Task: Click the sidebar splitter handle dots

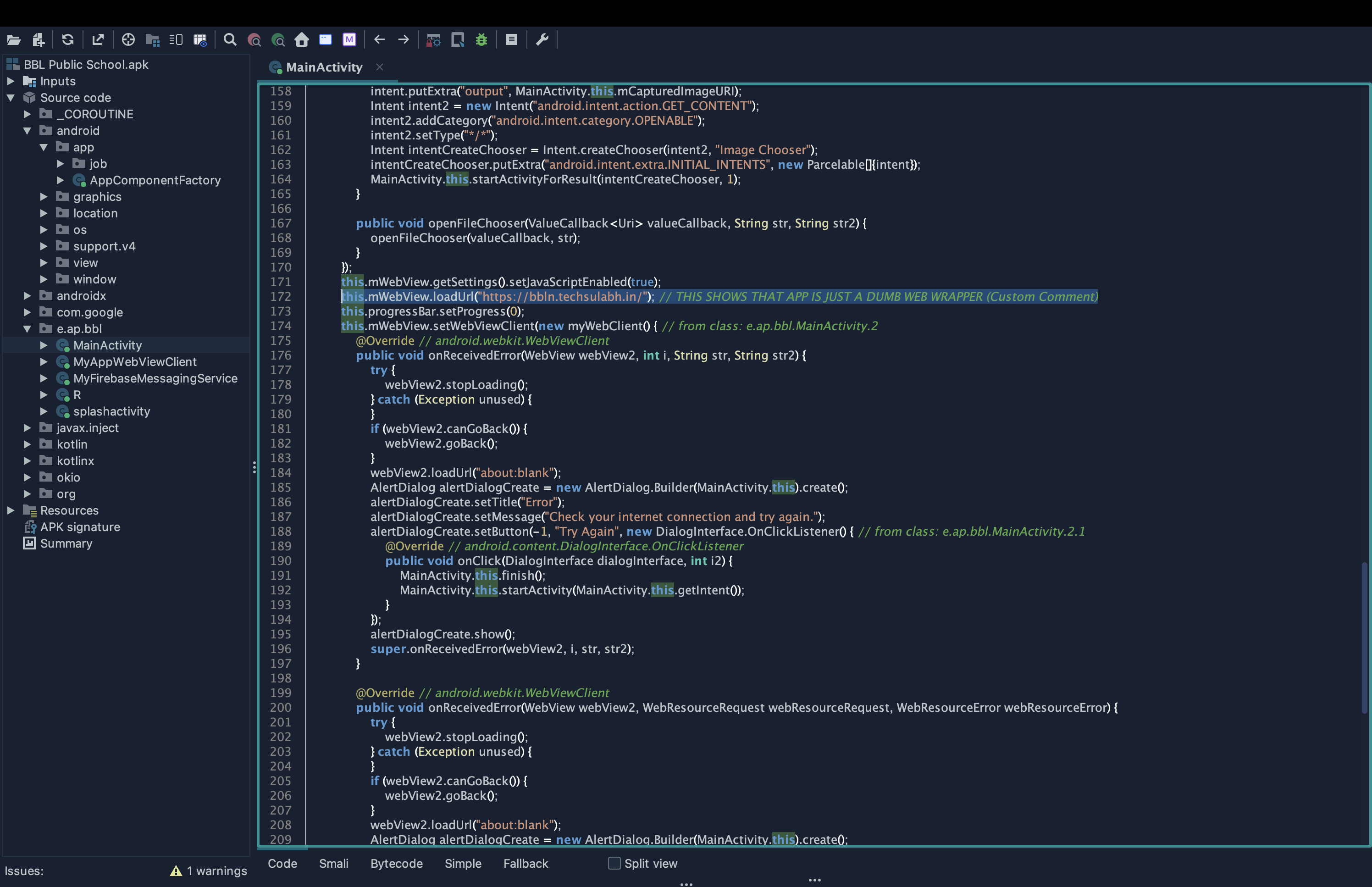Action: (x=254, y=467)
